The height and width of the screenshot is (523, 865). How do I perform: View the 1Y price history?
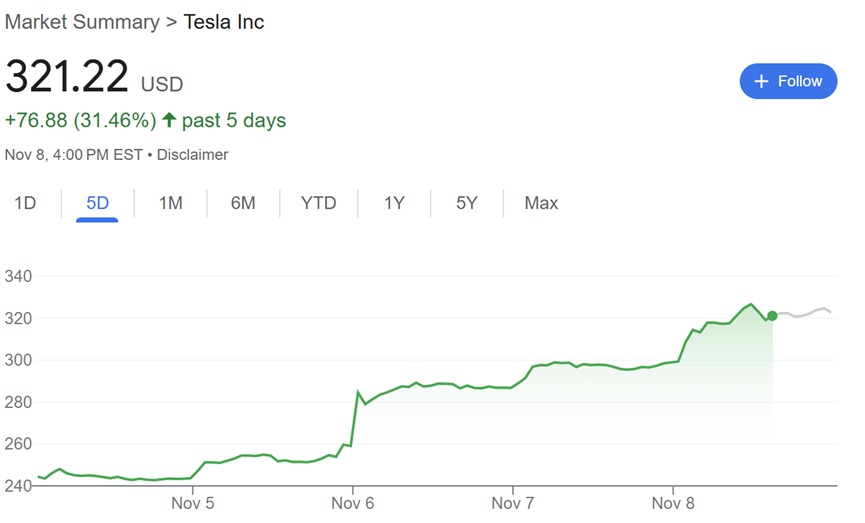(x=394, y=203)
